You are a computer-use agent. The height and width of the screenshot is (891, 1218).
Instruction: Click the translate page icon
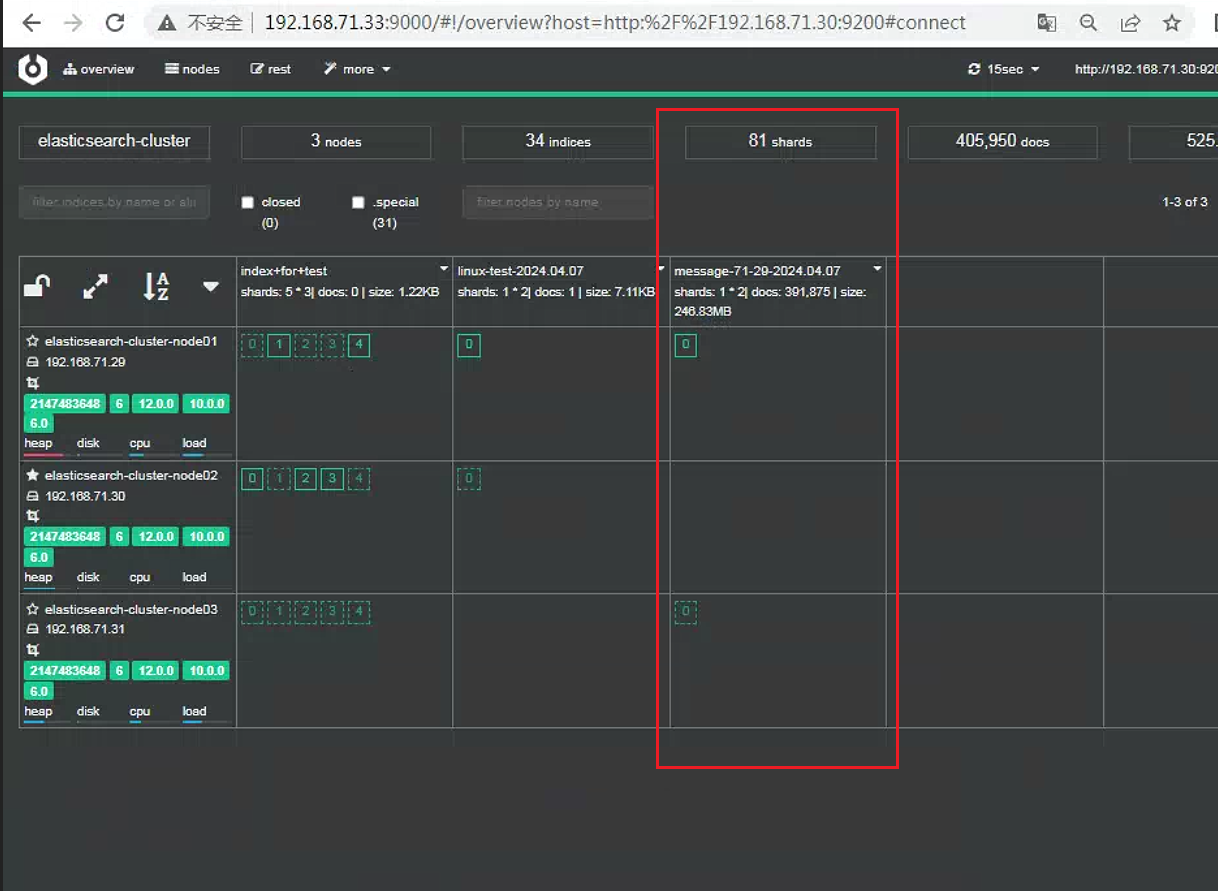click(1047, 22)
